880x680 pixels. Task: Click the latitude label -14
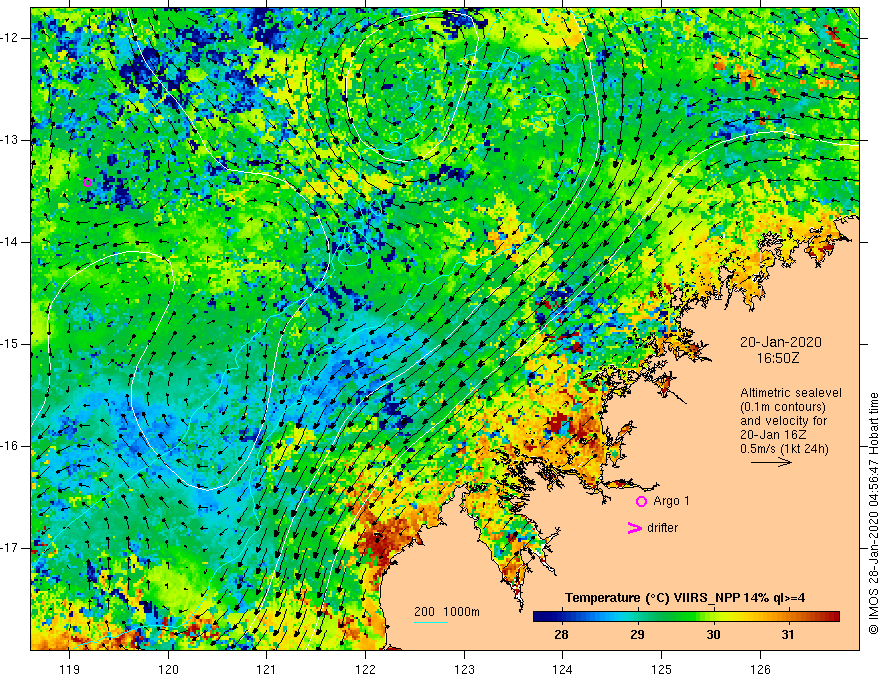11,242
